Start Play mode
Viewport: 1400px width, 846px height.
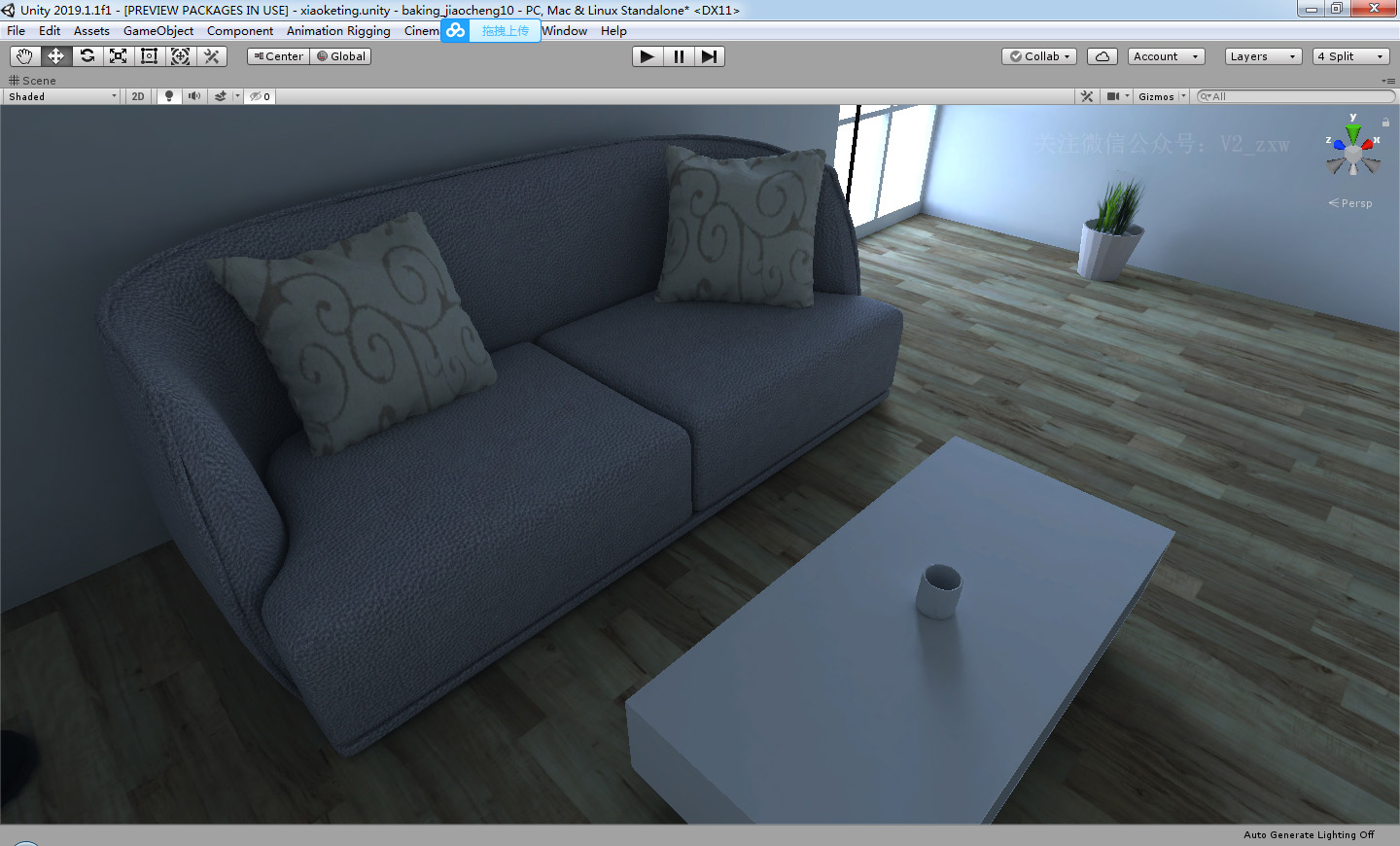click(647, 56)
